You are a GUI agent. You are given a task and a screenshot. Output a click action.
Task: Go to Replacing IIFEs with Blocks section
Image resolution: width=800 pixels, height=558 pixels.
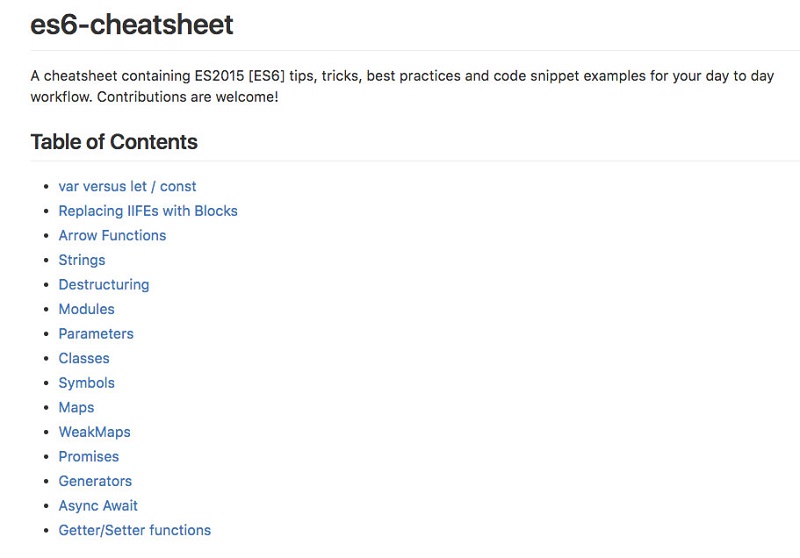click(148, 211)
